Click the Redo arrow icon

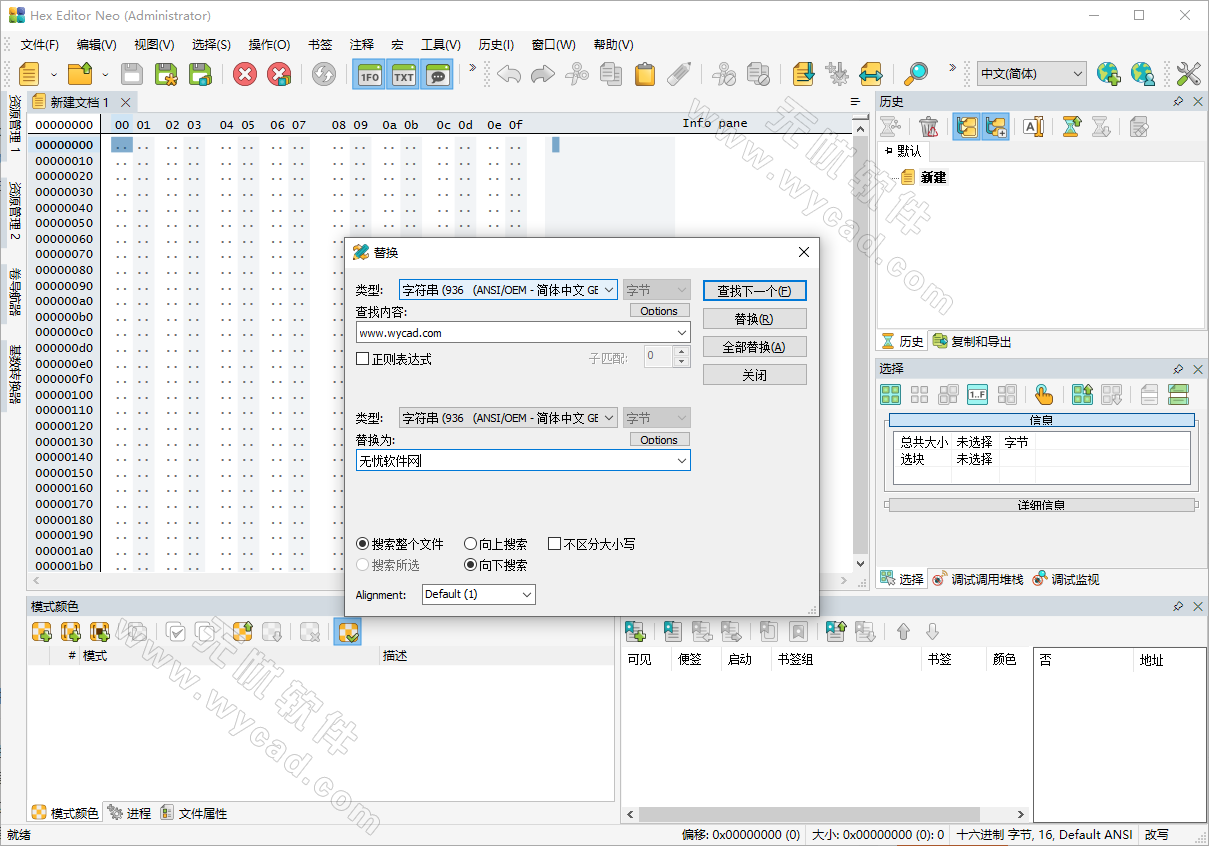click(x=541, y=74)
